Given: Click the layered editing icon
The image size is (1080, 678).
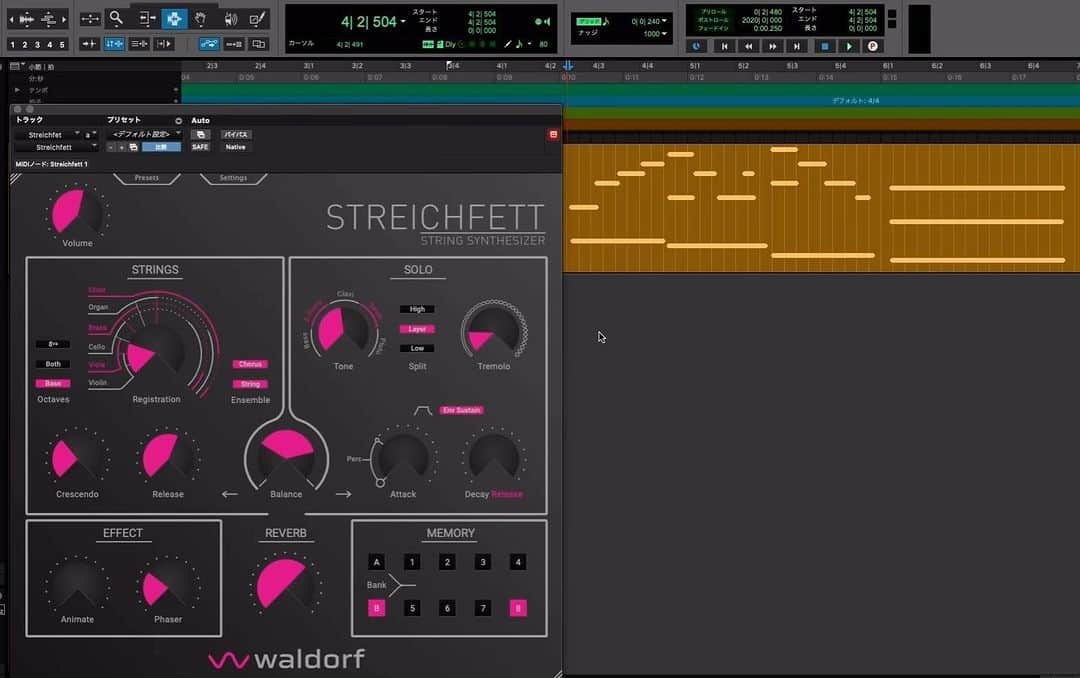Looking at the screenshot, I should tap(258, 44).
